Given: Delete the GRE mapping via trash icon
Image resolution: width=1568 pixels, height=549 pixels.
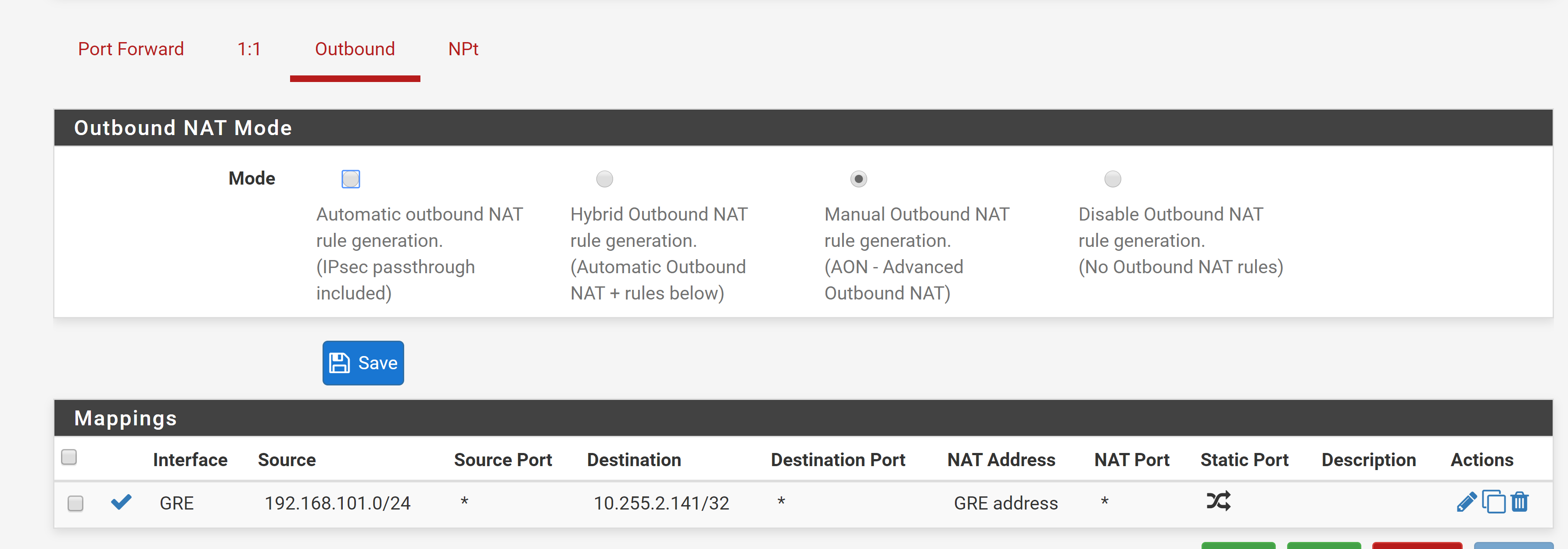Looking at the screenshot, I should click(x=1519, y=502).
